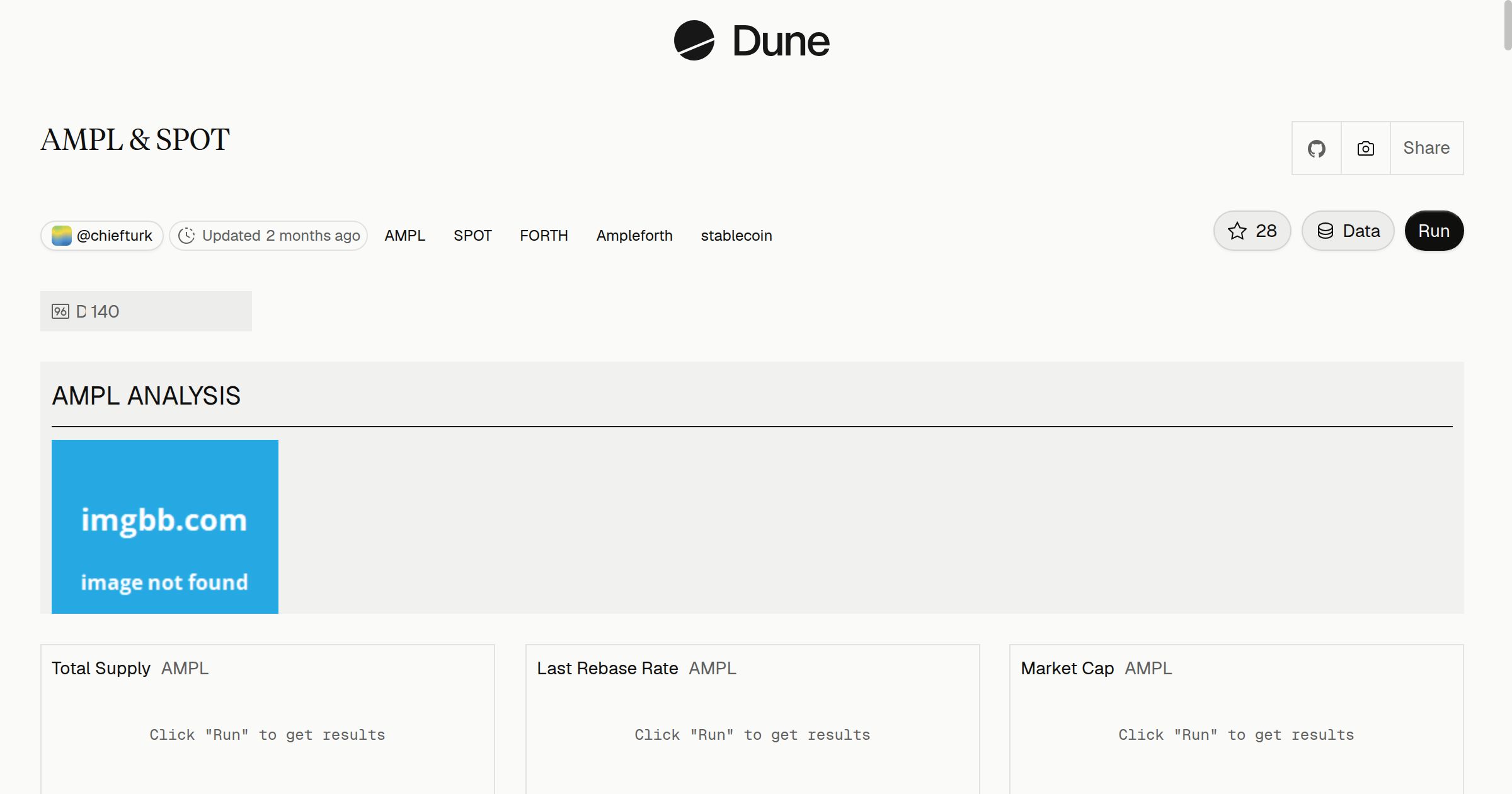Select the stablecoin tag
The image size is (1512, 794).
[736, 236]
